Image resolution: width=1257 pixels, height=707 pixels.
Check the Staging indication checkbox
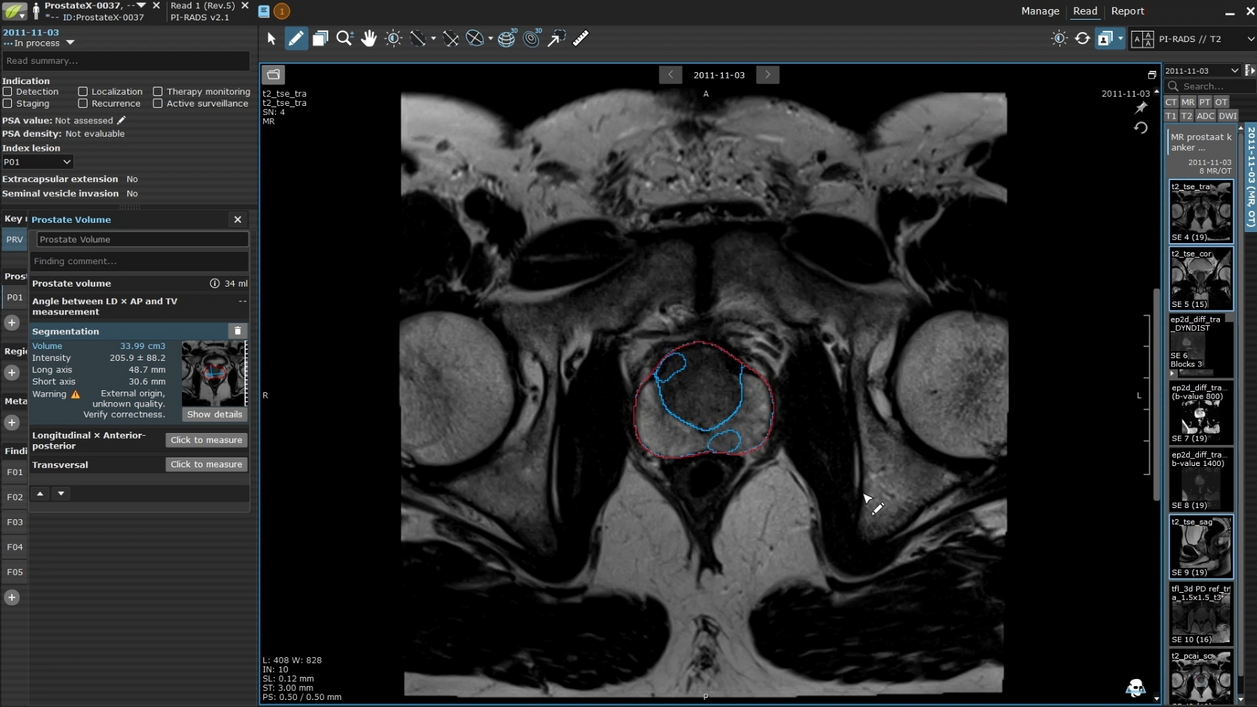[x=8, y=103]
